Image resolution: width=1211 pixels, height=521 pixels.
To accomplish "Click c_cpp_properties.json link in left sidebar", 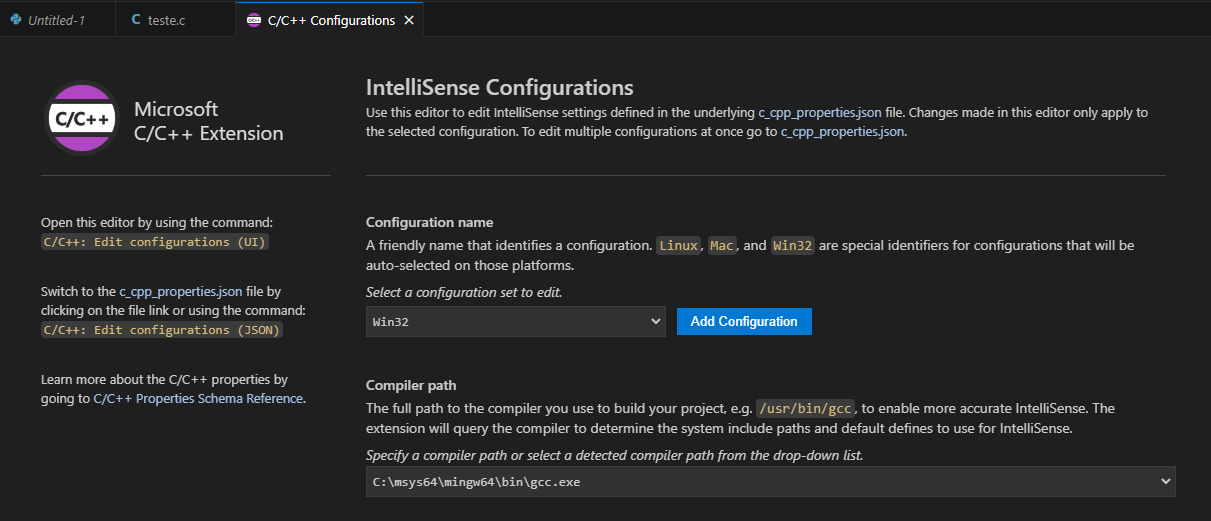I will click(181, 292).
